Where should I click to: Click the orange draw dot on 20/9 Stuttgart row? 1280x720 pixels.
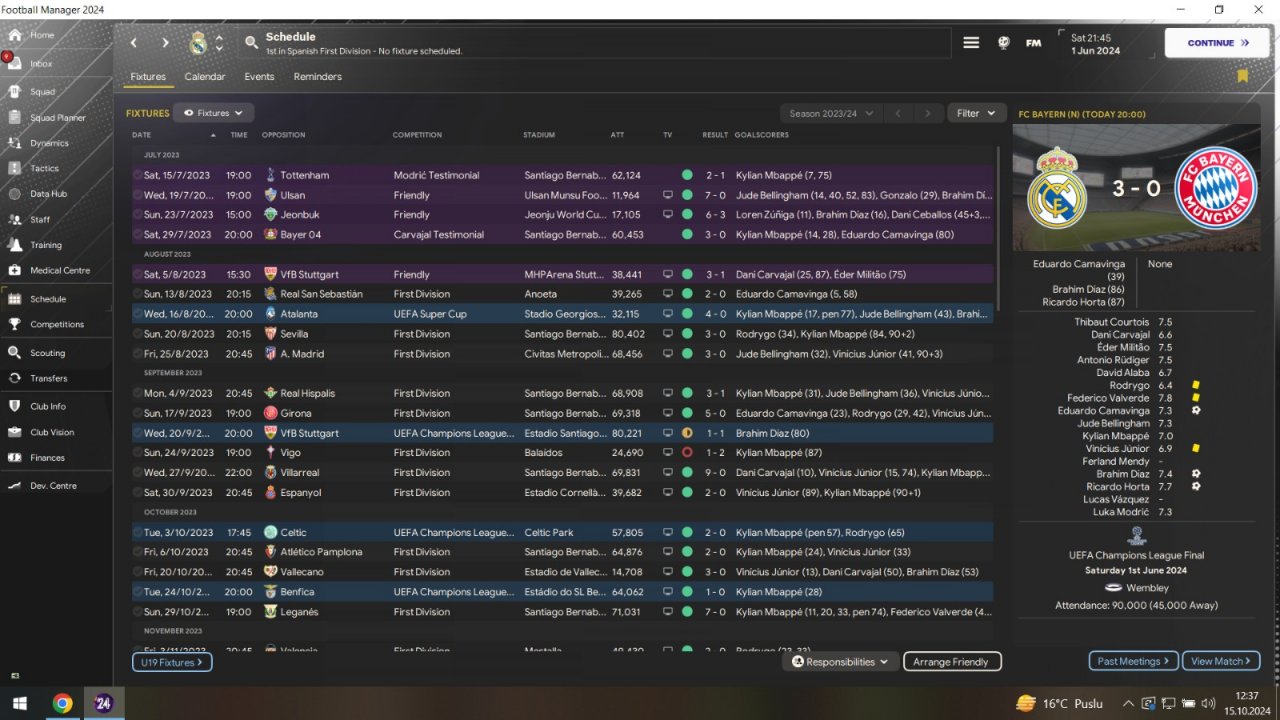click(x=687, y=433)
